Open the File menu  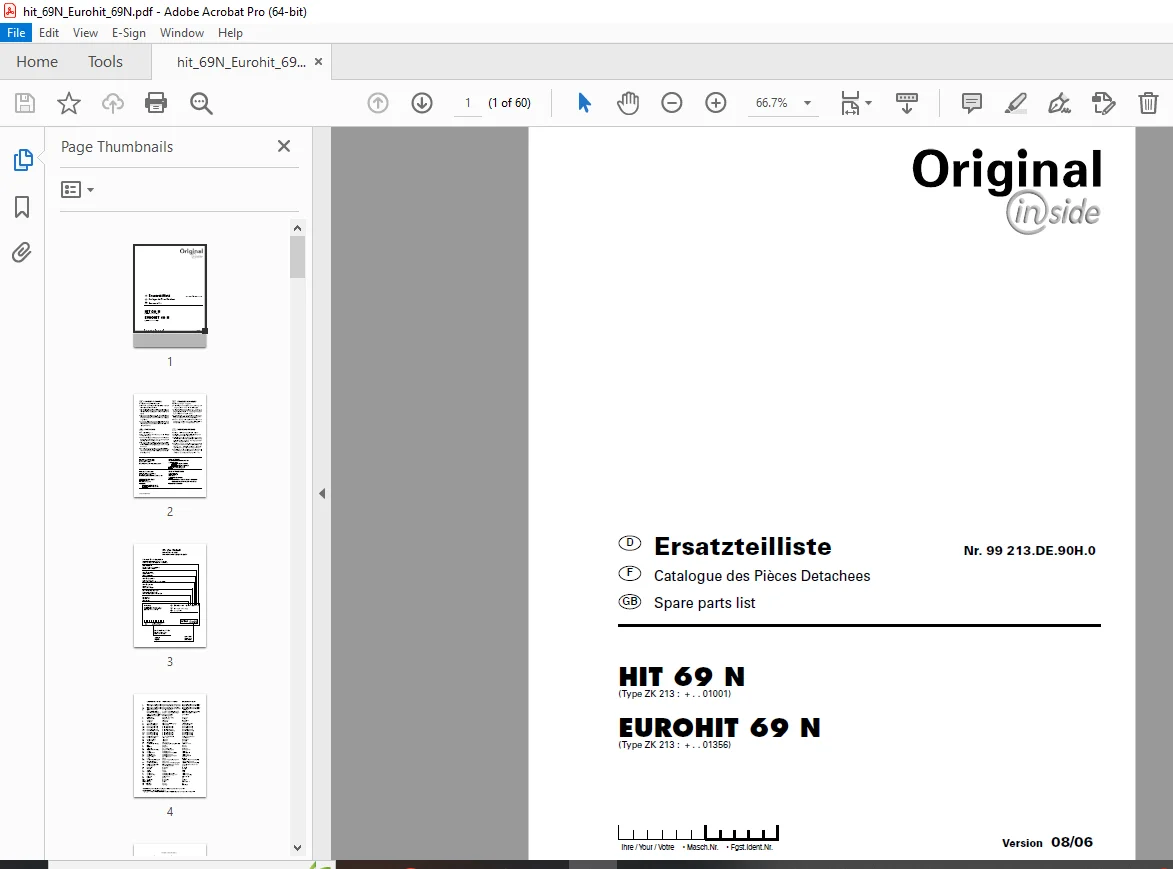pyautogui.click(x=16, y=33)
